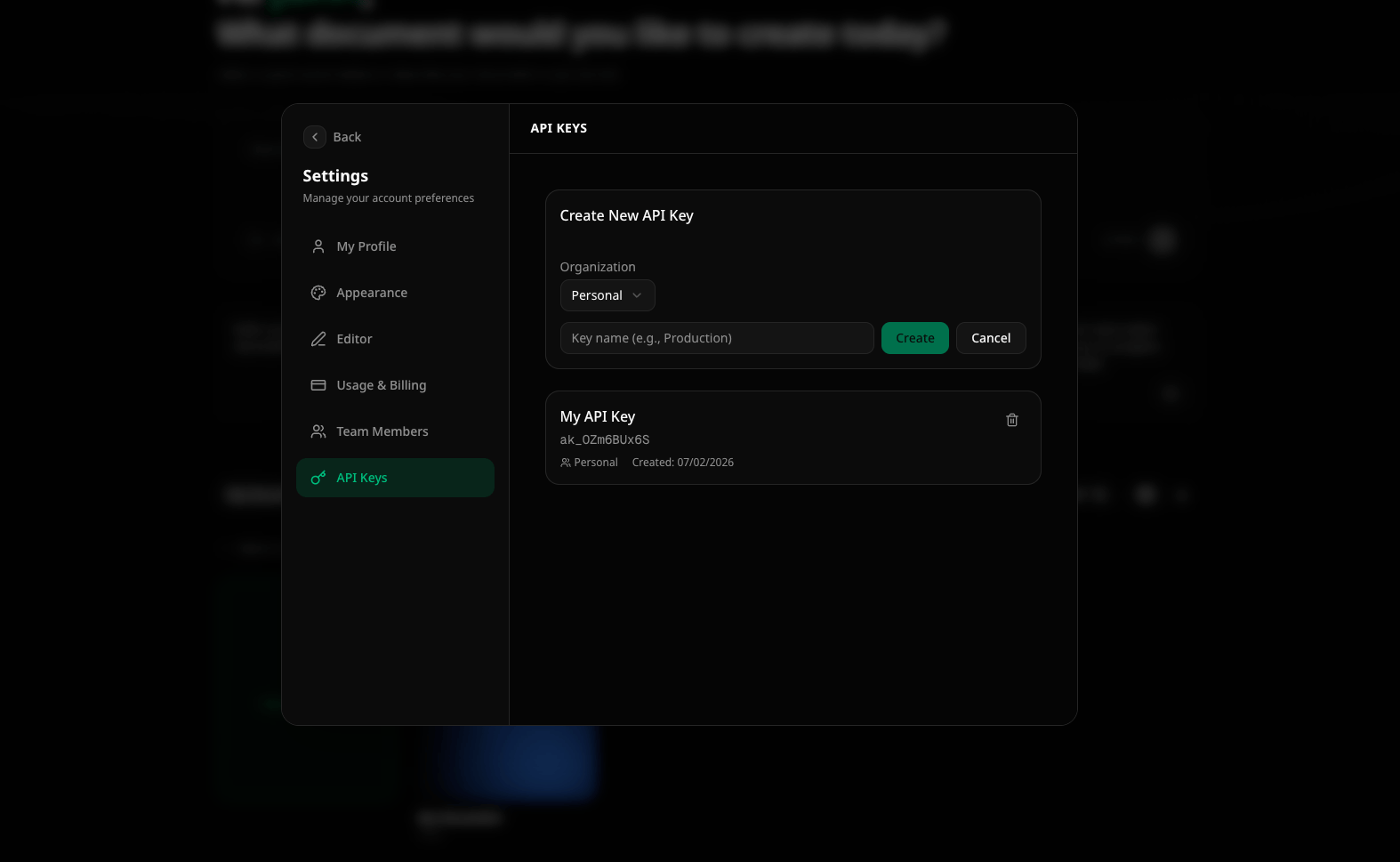Click the Personal tag on My API Key
Screen dimensions: 1400x862
[x=589, y=463]
